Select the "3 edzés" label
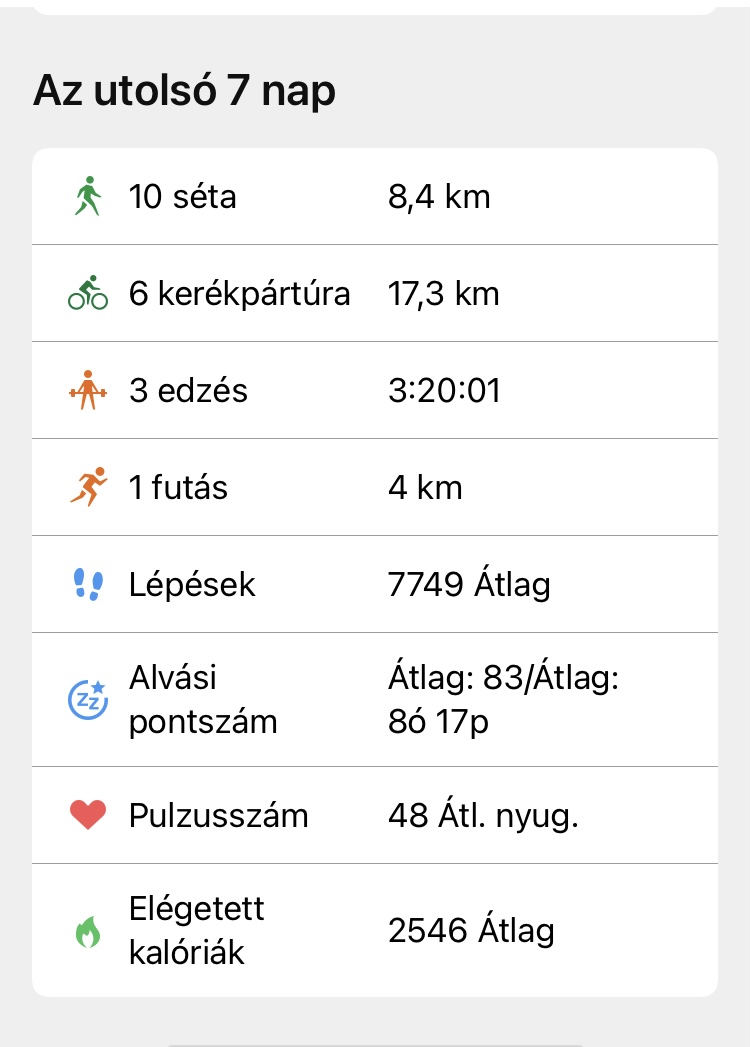 point(188,391)
